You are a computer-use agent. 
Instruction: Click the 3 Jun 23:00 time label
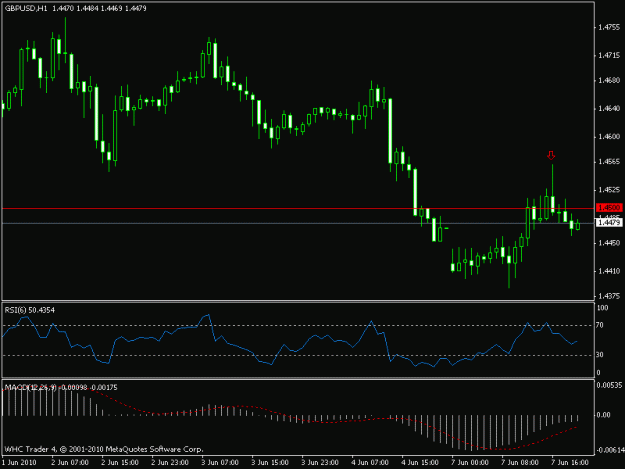click(x=320, y=463)
